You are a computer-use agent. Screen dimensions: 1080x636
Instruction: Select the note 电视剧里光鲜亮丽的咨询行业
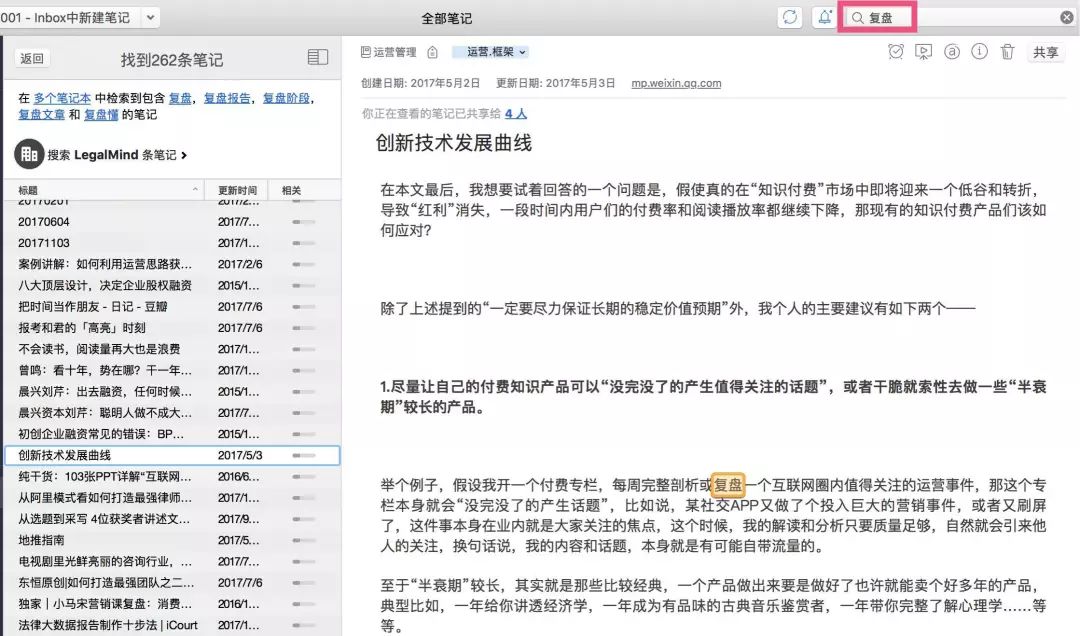point(172,562)
